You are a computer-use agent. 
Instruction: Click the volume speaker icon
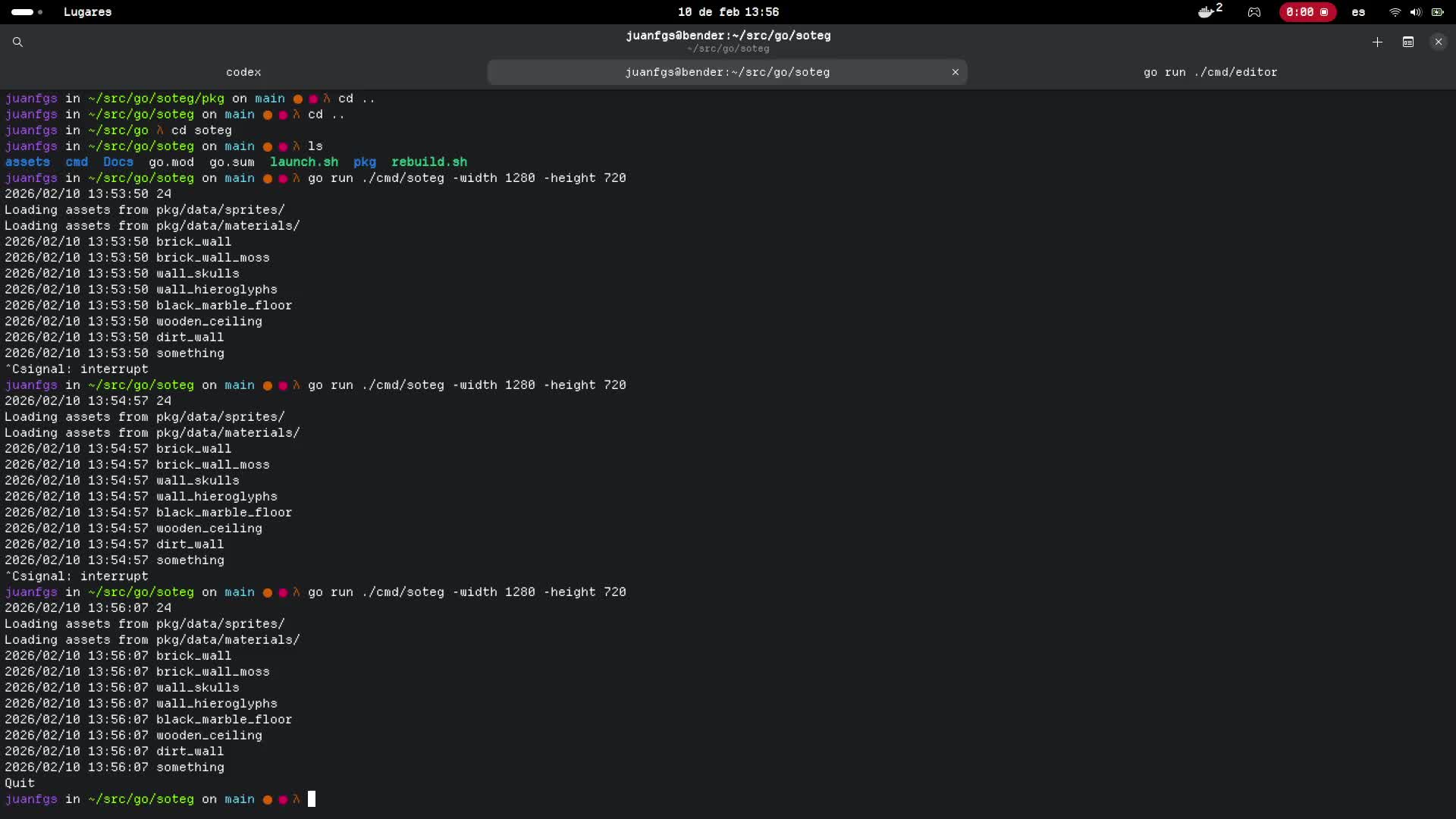[1416, 12]
